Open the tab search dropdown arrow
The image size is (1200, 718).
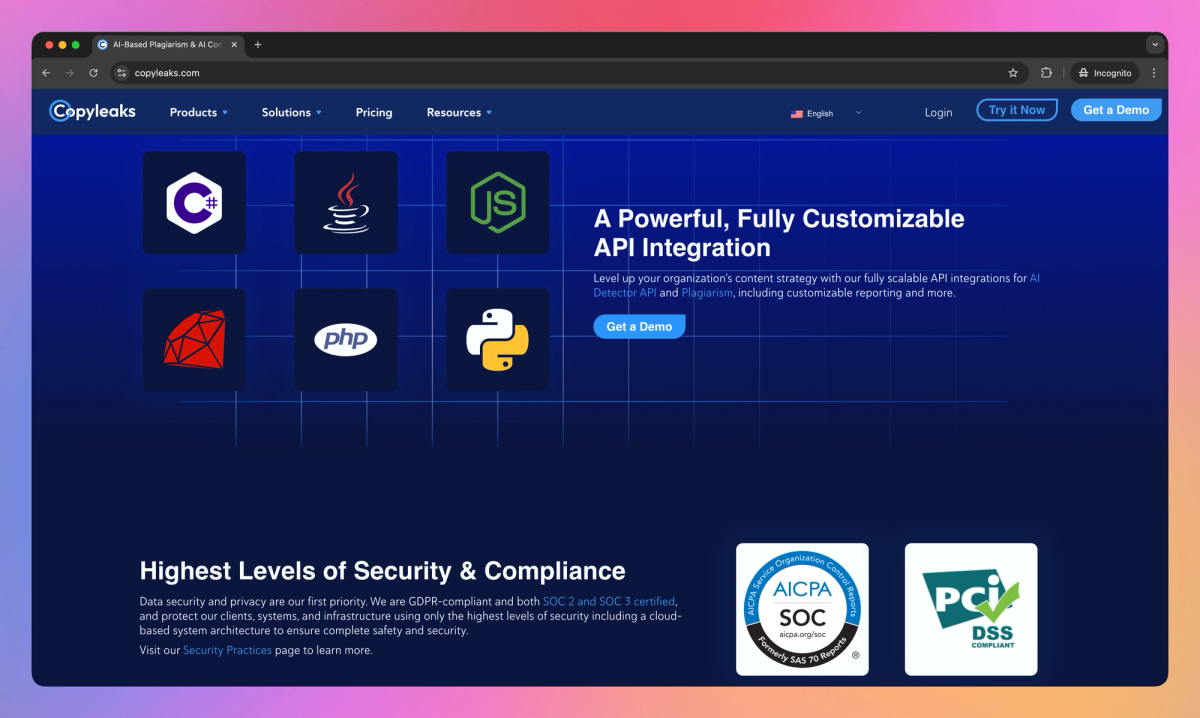(x=1155, y=45)
